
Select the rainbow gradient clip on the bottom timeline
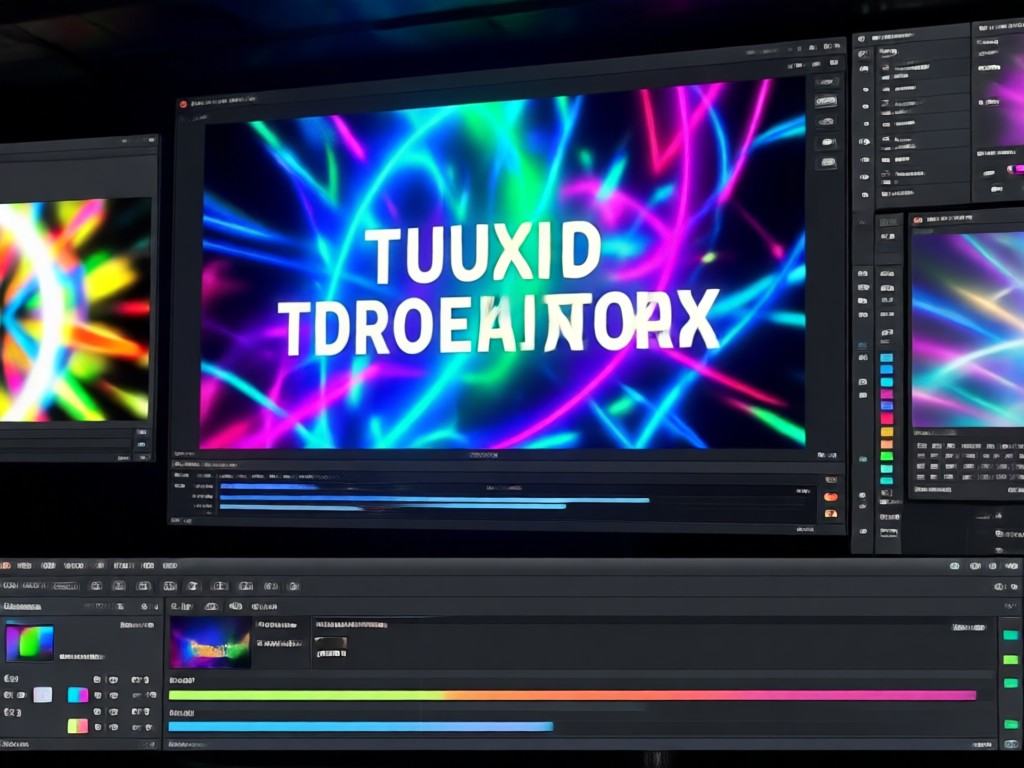(572, 696)
